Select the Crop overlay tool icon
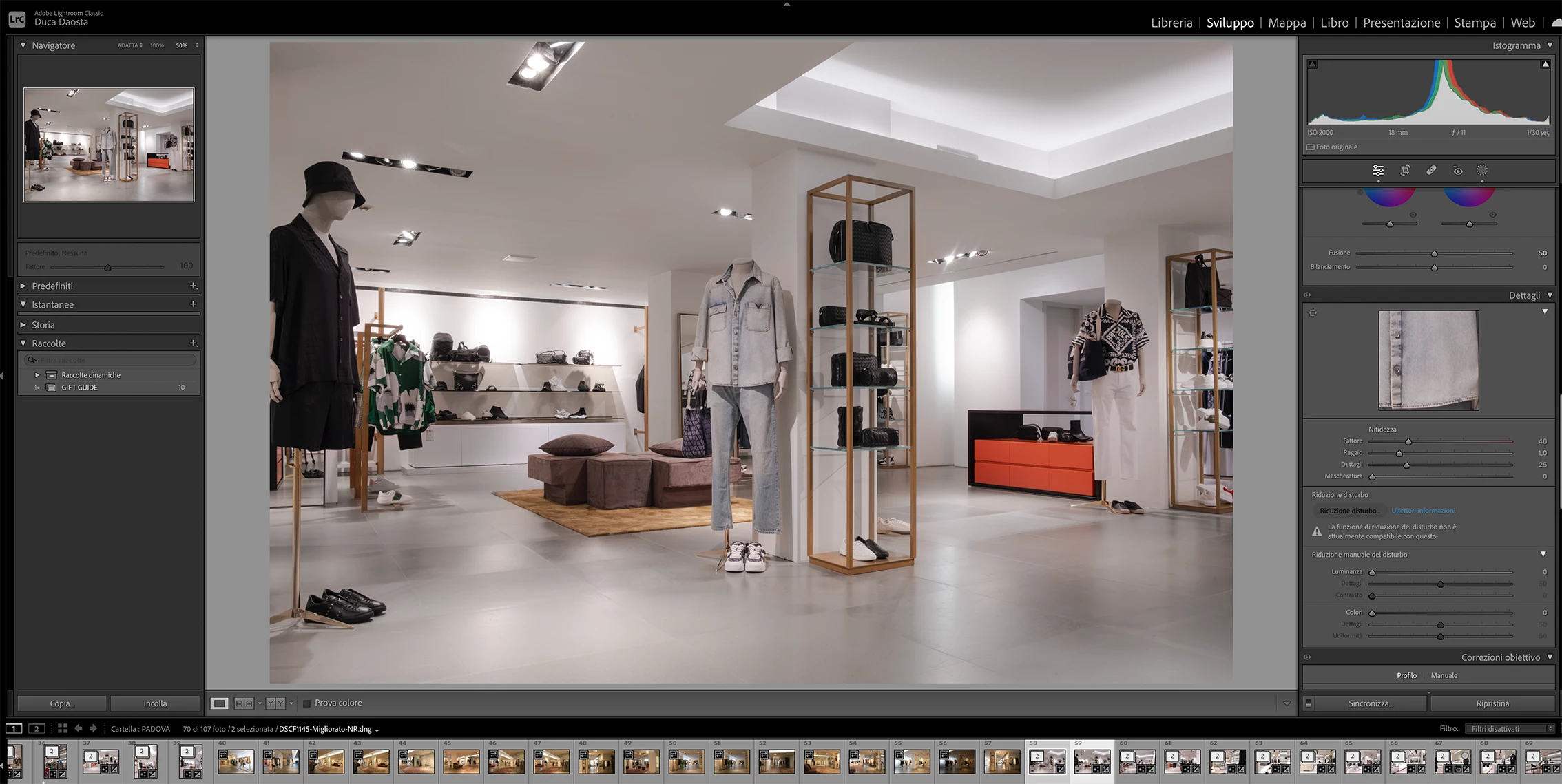This screenshot has height=784, width=1562. (1405, 170)
